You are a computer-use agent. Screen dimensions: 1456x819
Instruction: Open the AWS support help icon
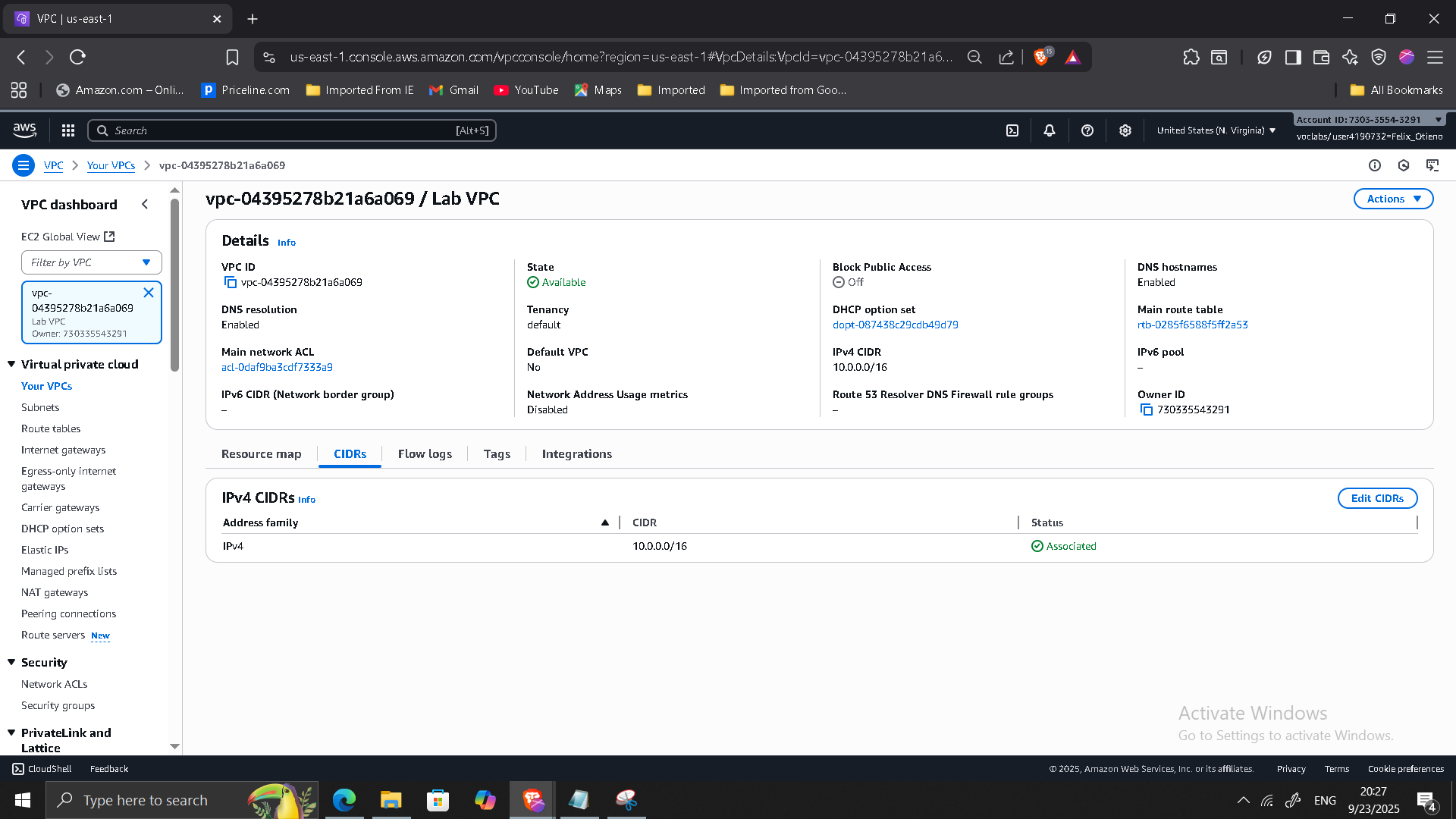click(1087, 130)
